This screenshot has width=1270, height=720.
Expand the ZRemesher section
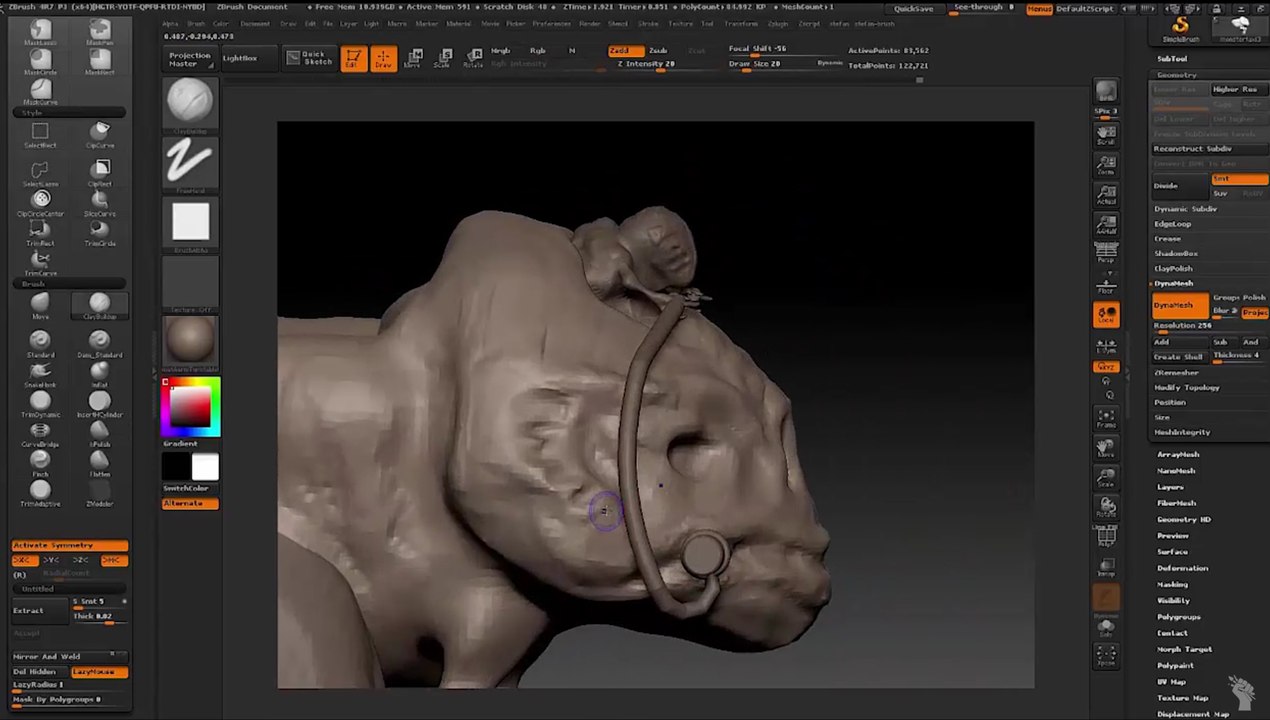(x=1177, y=373)
